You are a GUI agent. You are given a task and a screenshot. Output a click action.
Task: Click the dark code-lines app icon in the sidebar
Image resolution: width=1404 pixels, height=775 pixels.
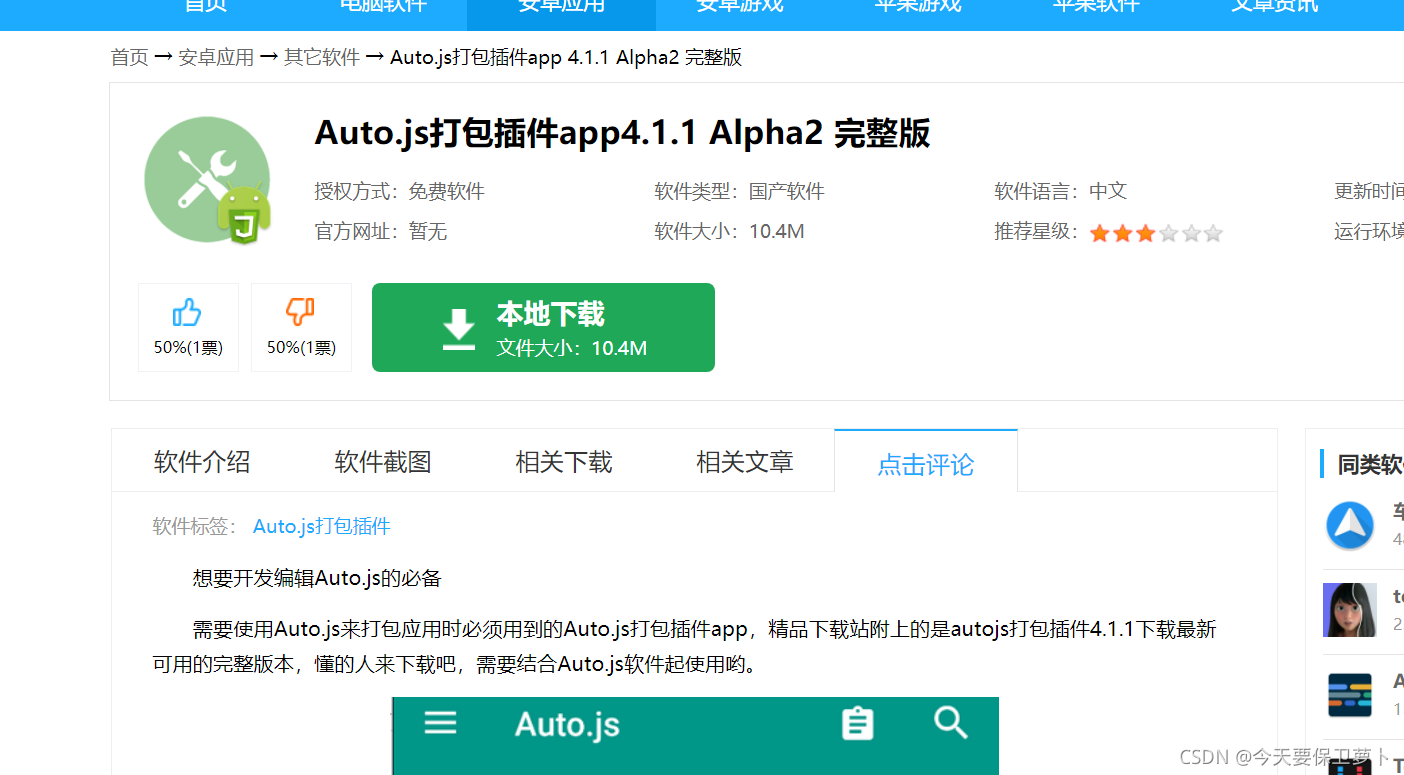1350,695
